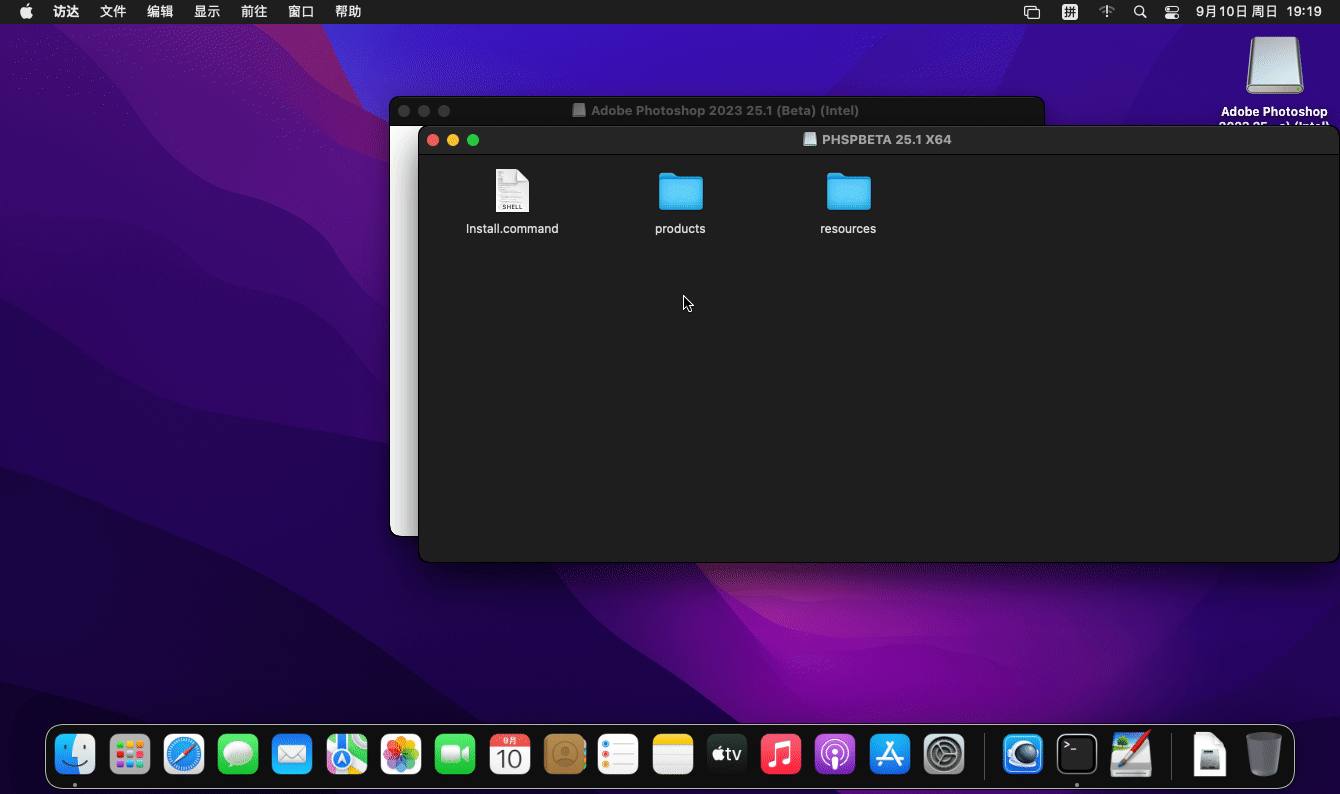Click the resources folder name label
Viewport: 1340px width, 794px height.
pyautogui.click(x=848, y=229)
